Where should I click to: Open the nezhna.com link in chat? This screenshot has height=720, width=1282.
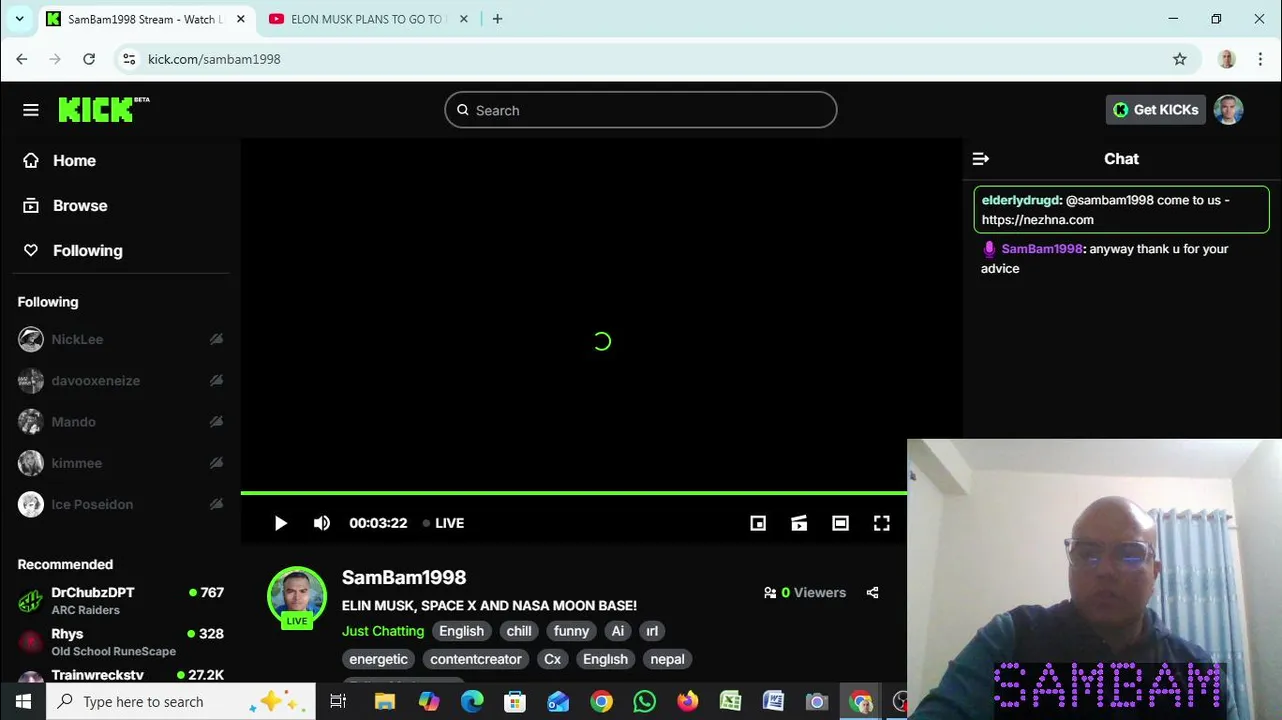[x=1037, y=220]
